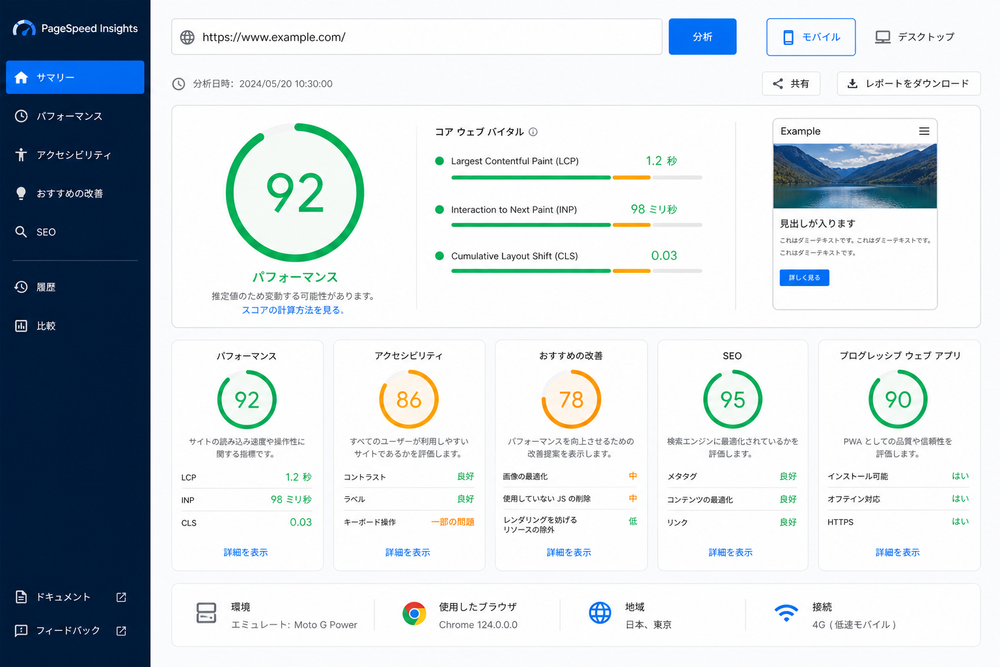Open the サマリー home sidebar item

75,77
